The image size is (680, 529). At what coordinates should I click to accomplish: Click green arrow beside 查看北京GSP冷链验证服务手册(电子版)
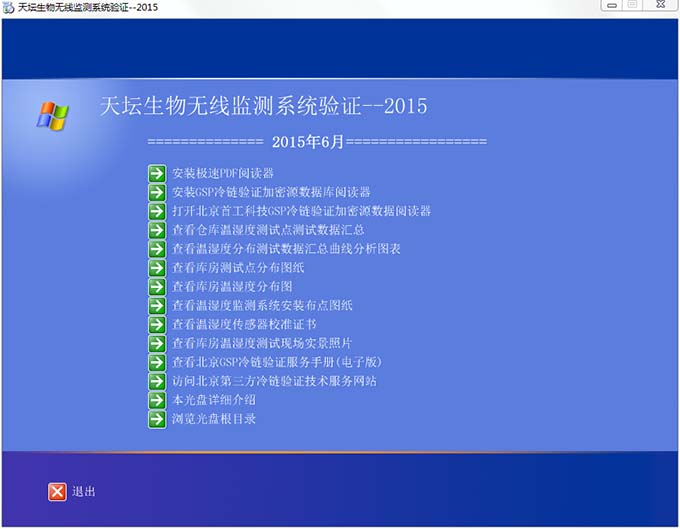[x=157, y=362]
